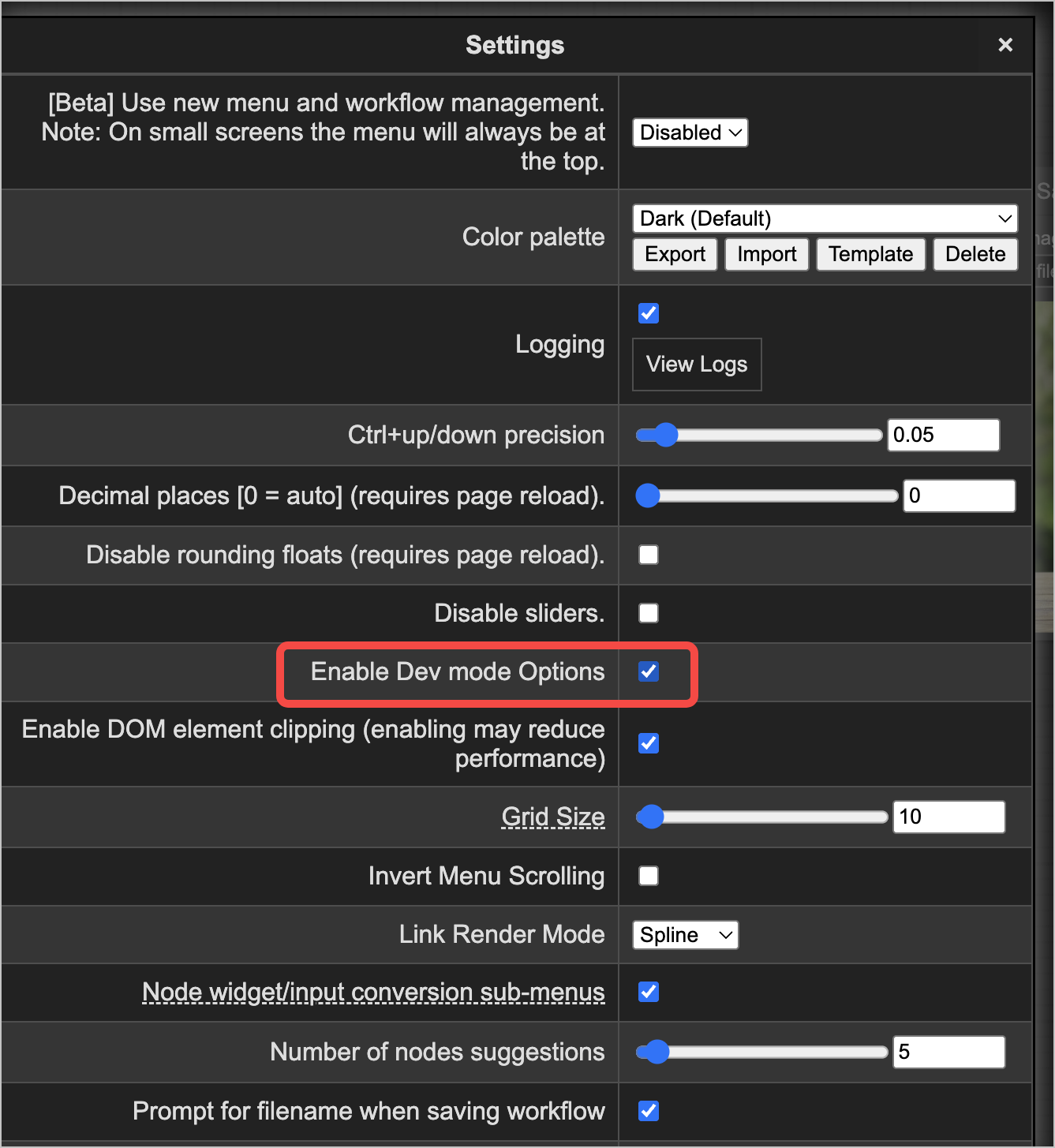Image resolution: width=1055 pixels, height=1148 pixels.
Task: Expand the Dark (Default) color palette dropdown
Action: [825, 219]
